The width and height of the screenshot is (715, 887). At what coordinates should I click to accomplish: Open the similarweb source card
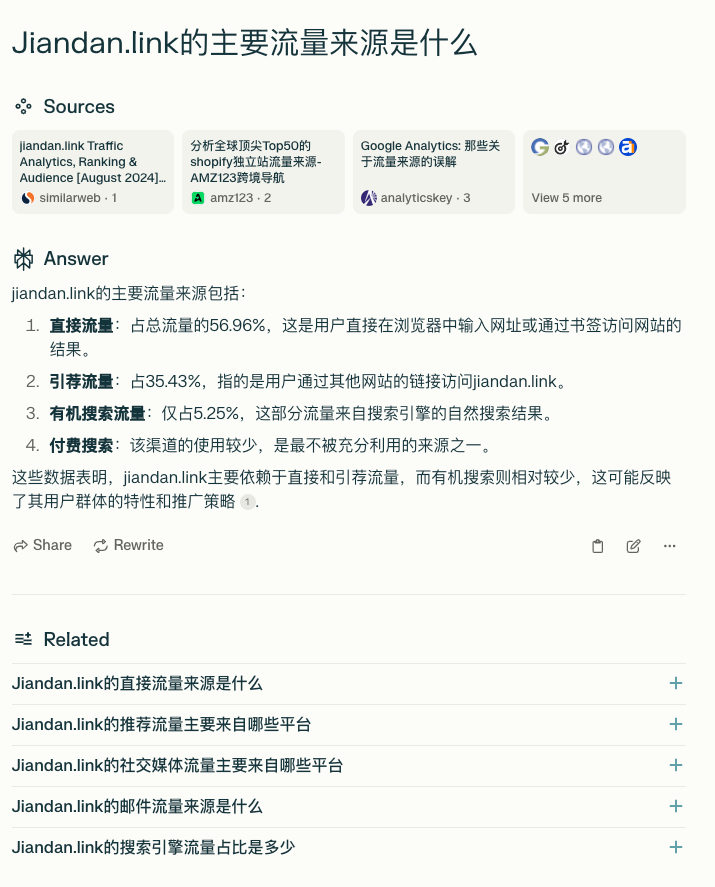click(93, 172)
